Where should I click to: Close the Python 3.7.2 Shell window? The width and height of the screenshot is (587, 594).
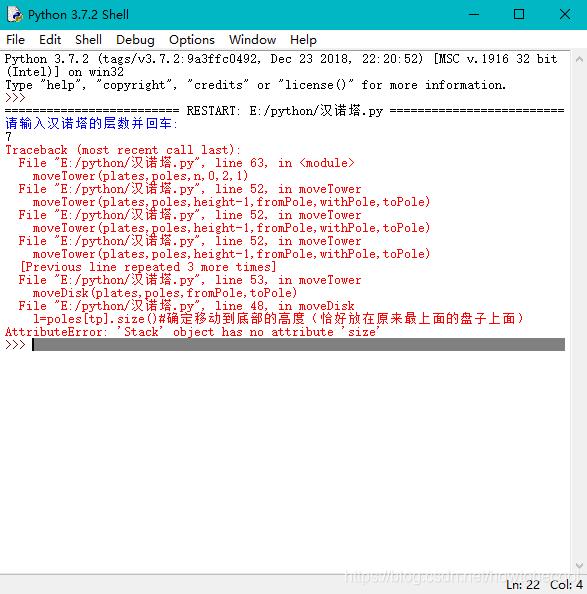[565, 14]
